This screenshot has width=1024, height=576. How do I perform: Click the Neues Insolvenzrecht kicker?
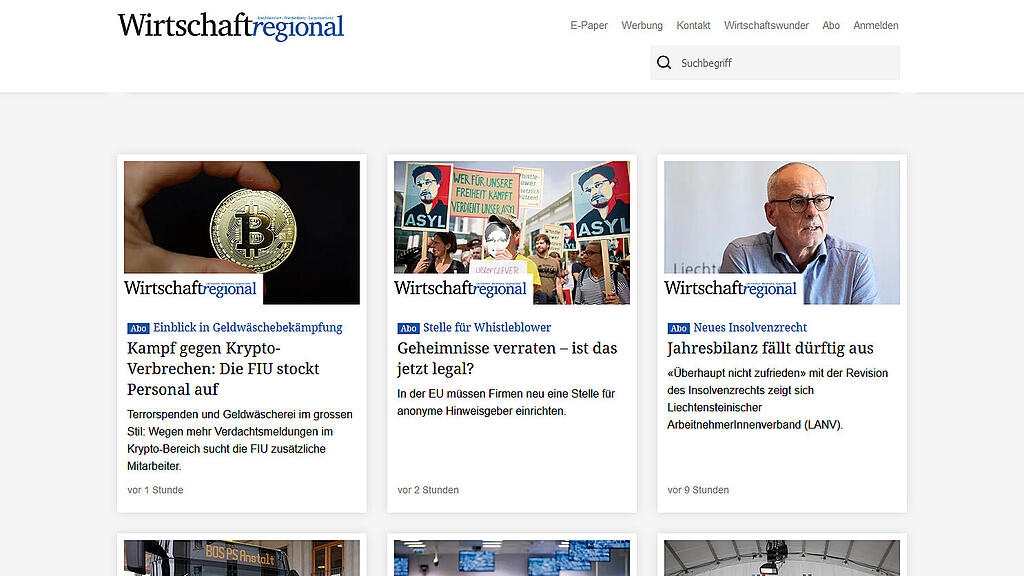[x=750, y=327]
